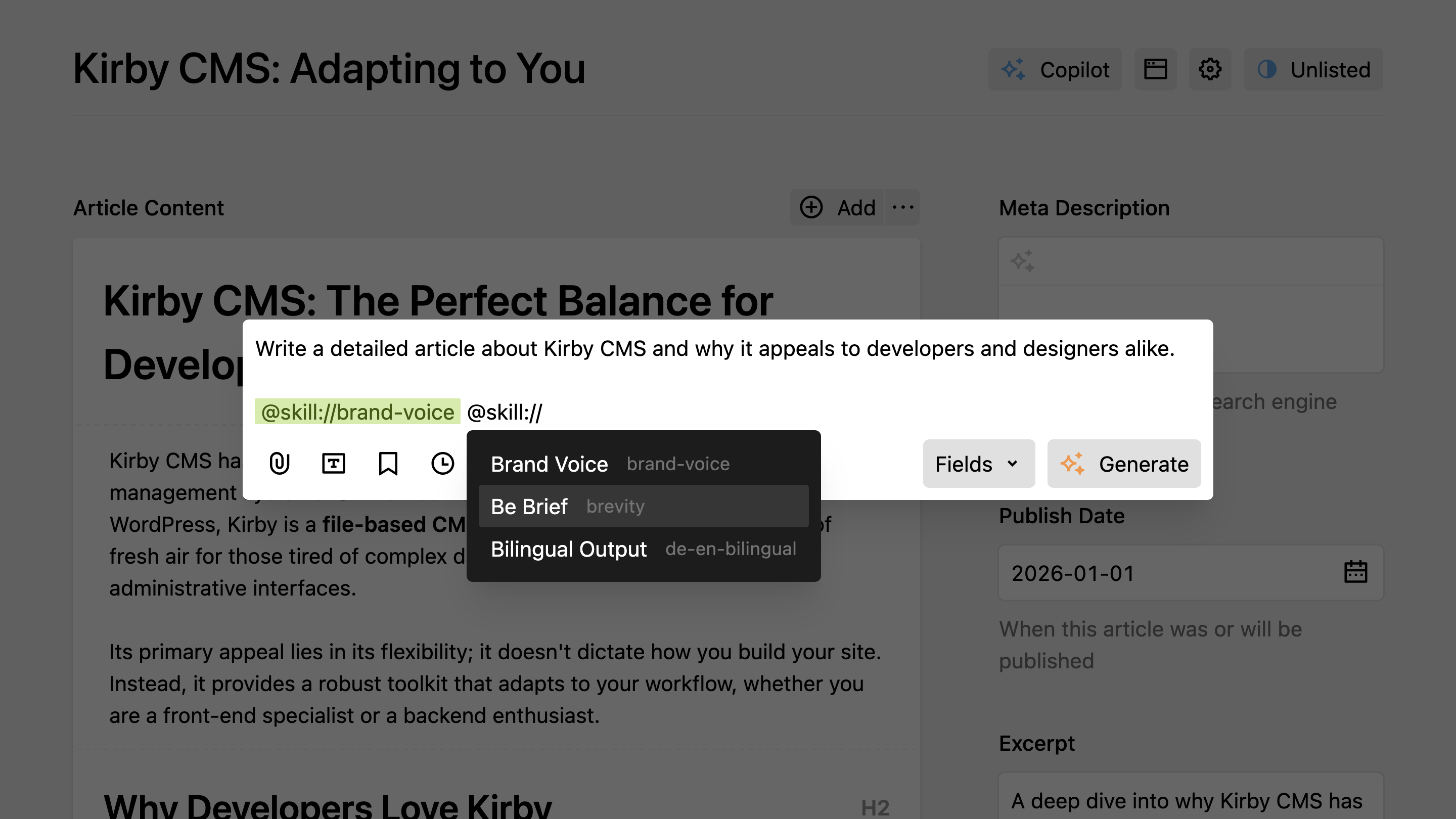Click the window preview icon beside Copilot

pos(1155,69)
